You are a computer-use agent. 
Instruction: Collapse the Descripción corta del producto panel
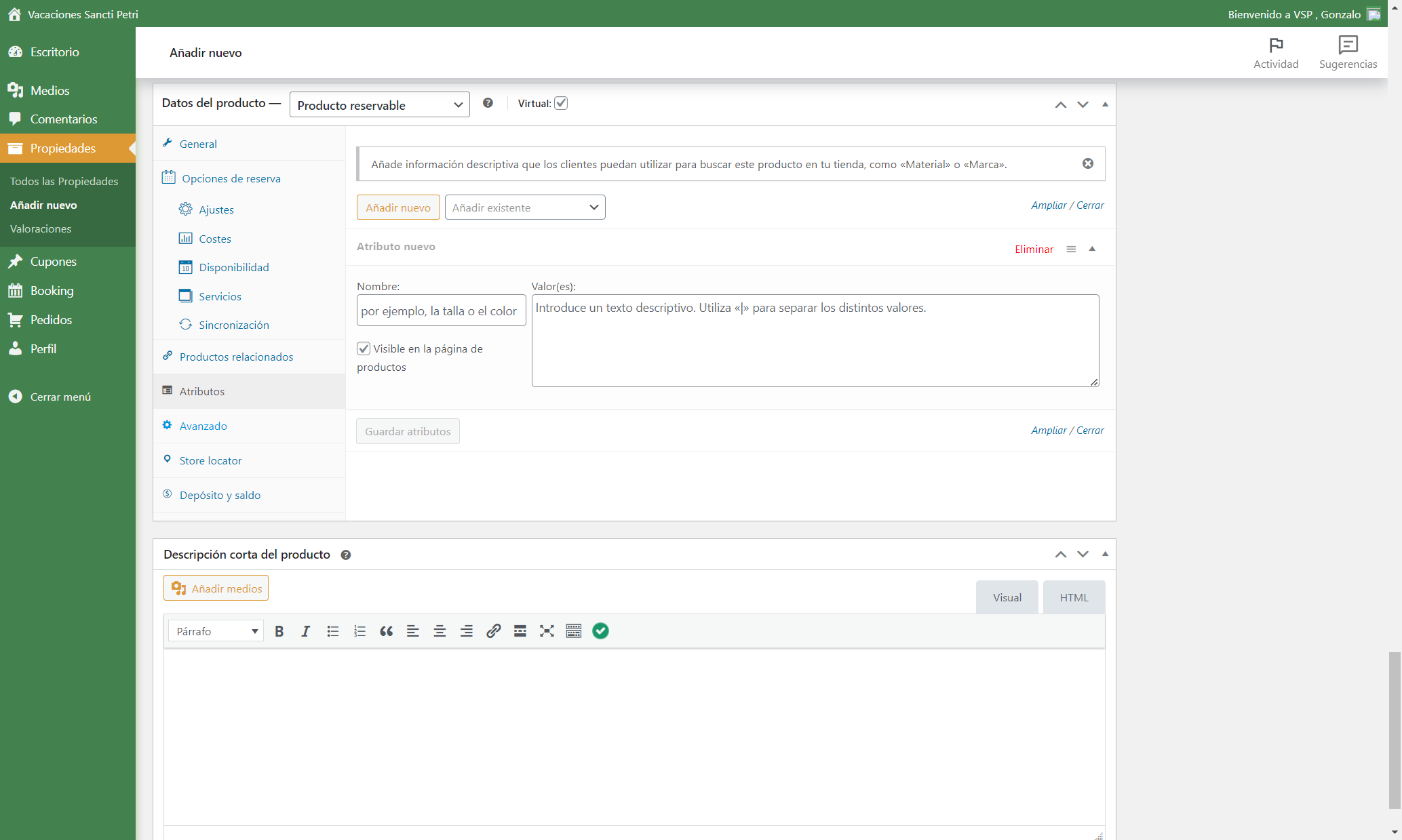point(1105,554)
